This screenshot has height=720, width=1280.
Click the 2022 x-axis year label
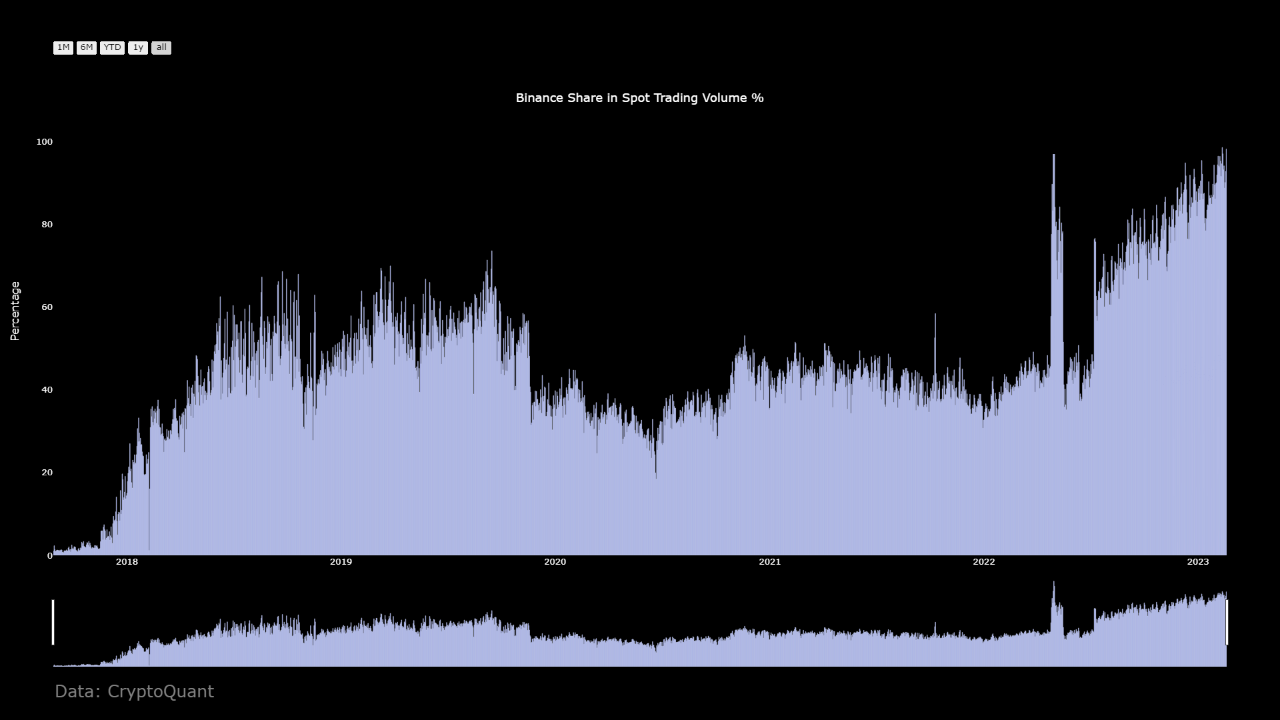[984, 562]
